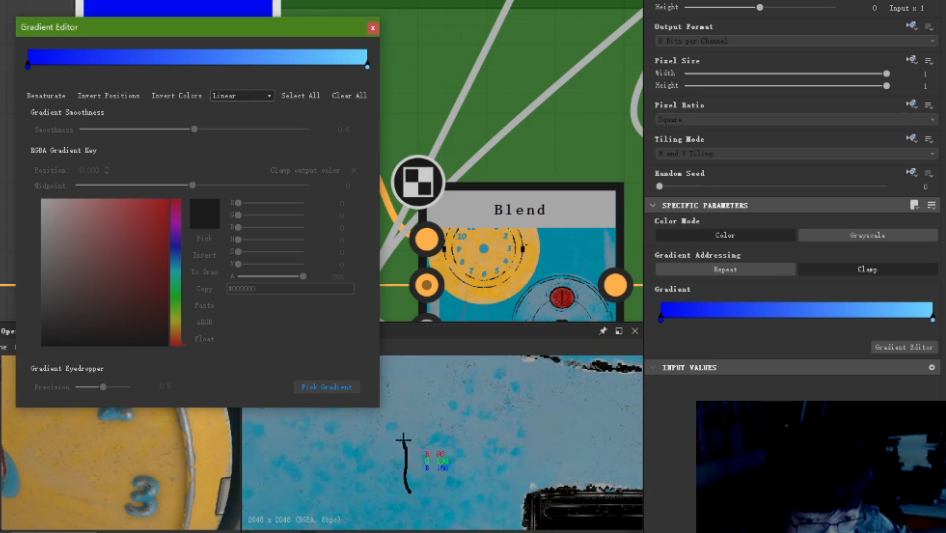Click the Blend node's top input connector

pos(427,240)
